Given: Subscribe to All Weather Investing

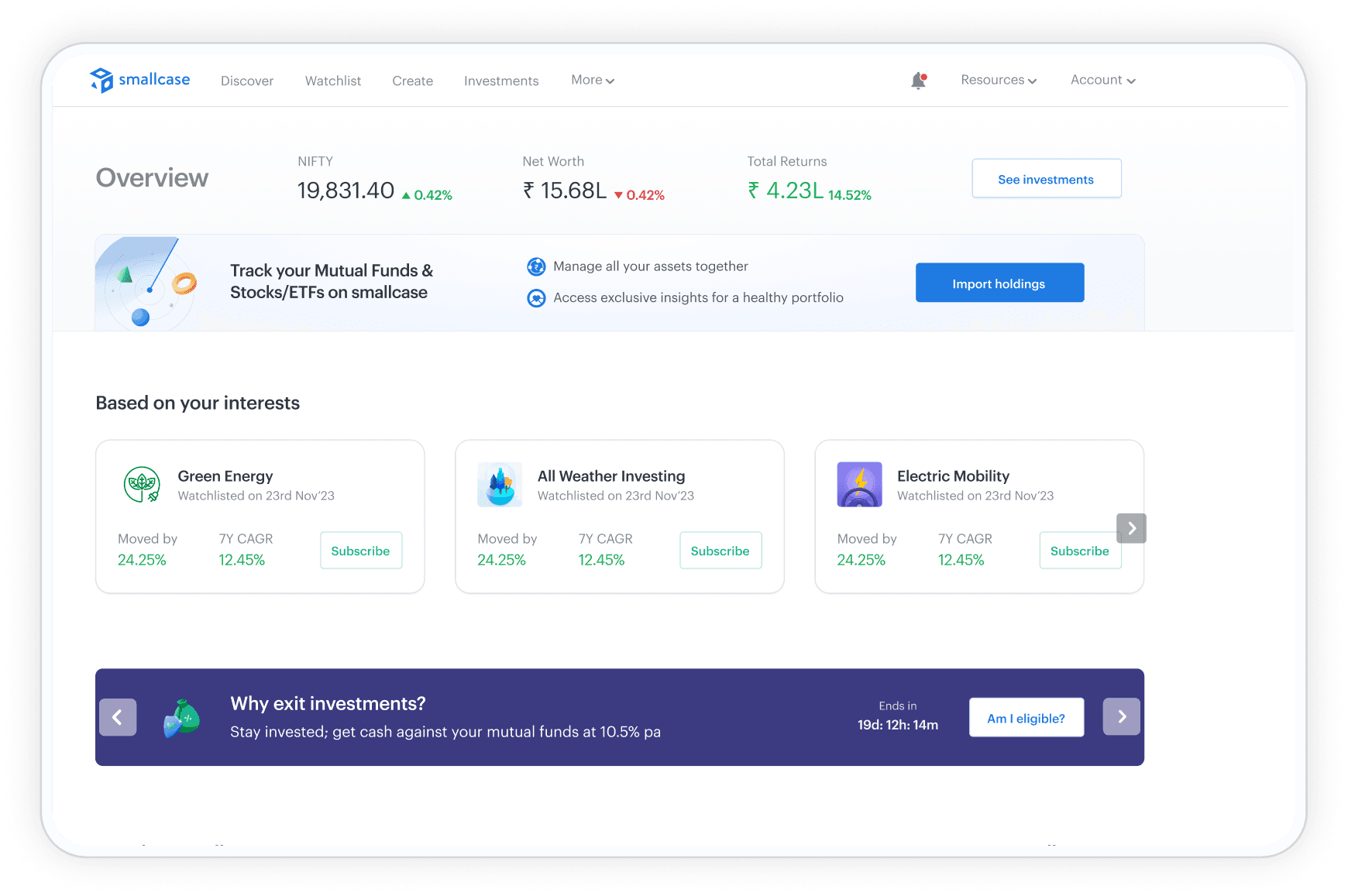Looking at the screenshot, I should (x=720, y=551).
